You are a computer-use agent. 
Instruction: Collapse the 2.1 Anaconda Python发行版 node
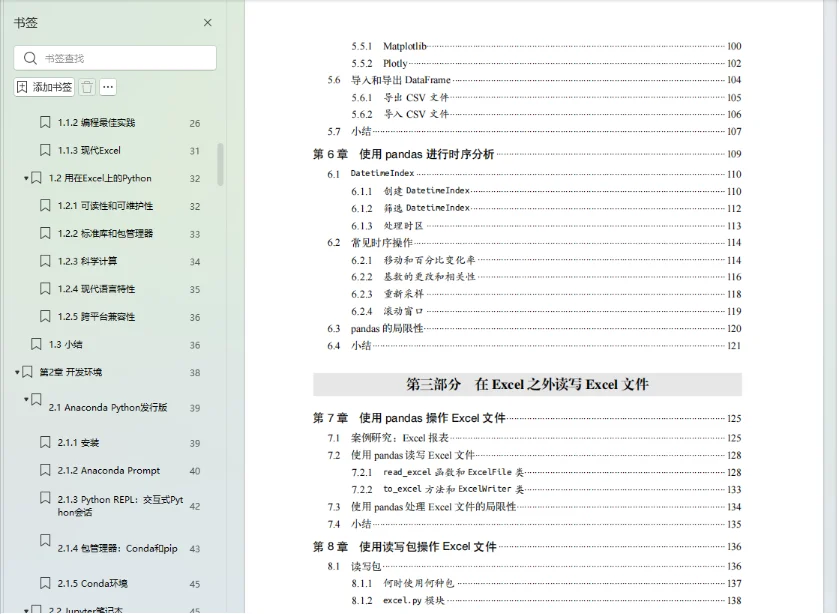26,399
